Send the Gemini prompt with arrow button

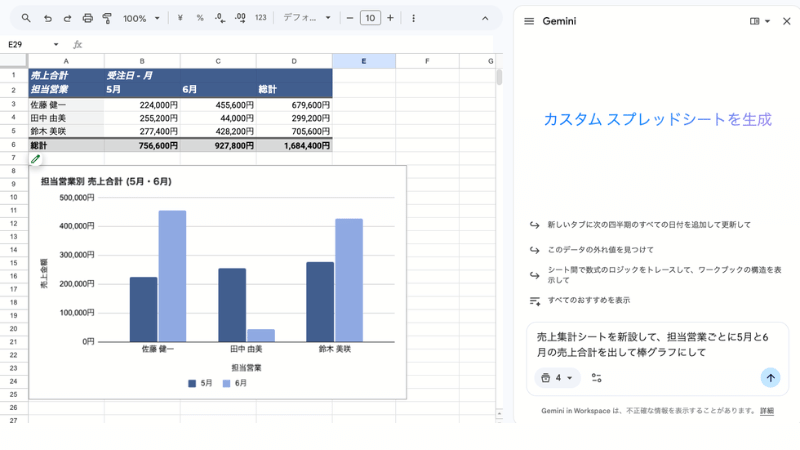pos(770,378)
